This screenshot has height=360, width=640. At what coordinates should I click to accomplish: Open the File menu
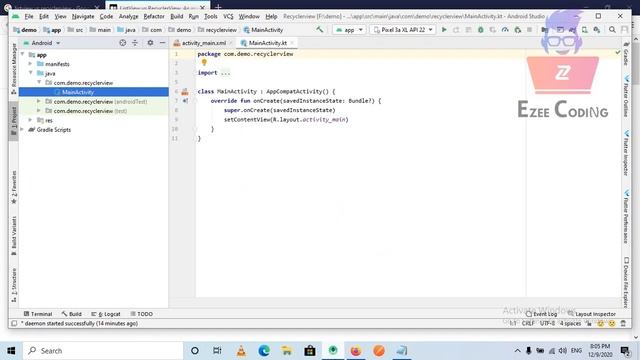click(29, 16)
